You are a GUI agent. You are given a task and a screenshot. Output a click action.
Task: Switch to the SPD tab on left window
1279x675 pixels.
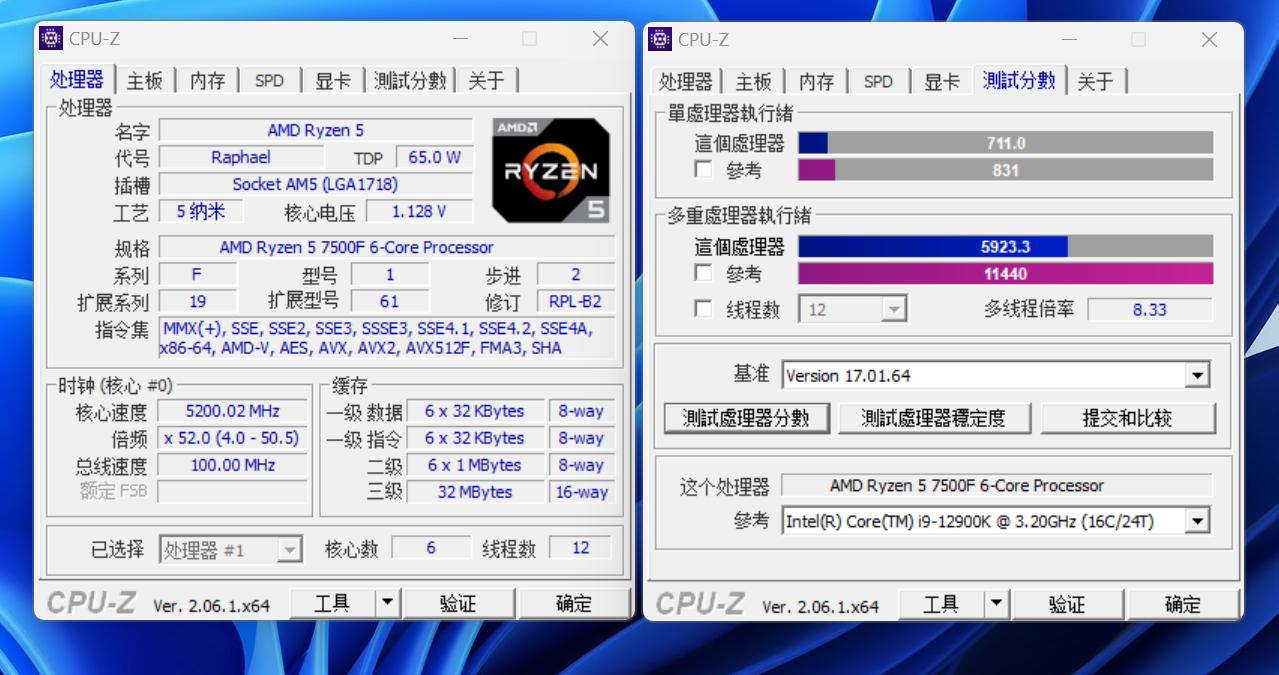click(x=268, y=80)
